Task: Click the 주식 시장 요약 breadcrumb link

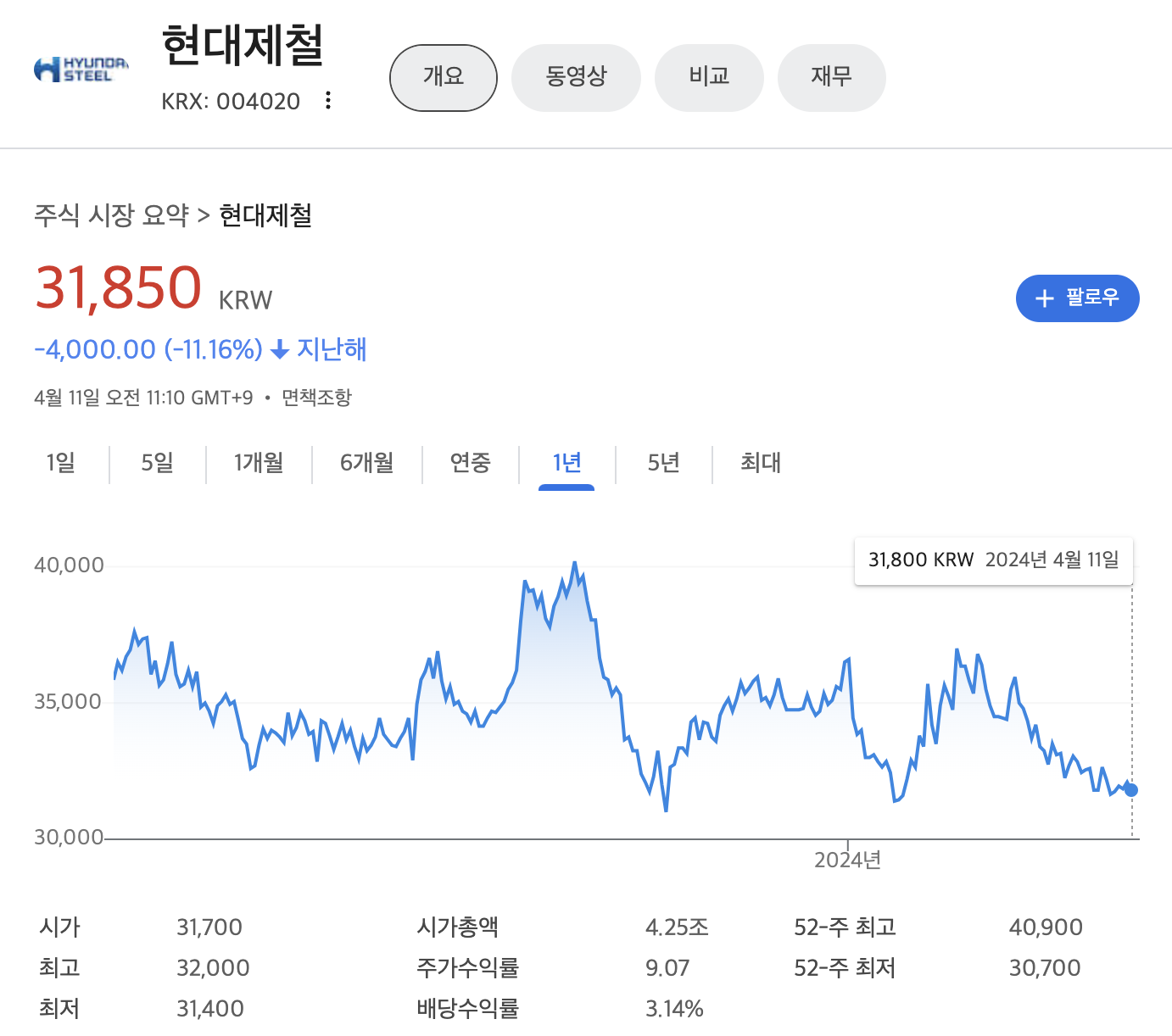Action: pyautogui.click(x=111, y=215)
